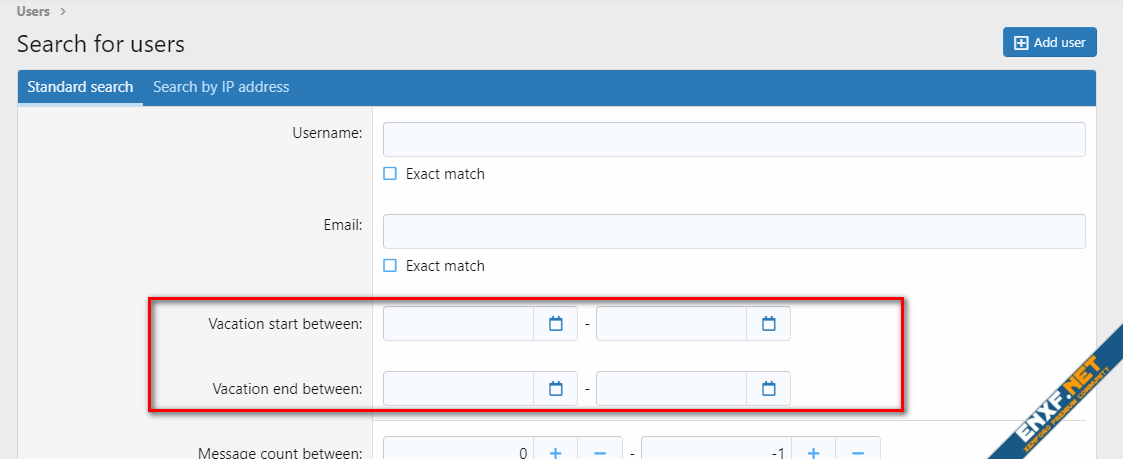Decrease the maximum message count

tap(858, 452)
